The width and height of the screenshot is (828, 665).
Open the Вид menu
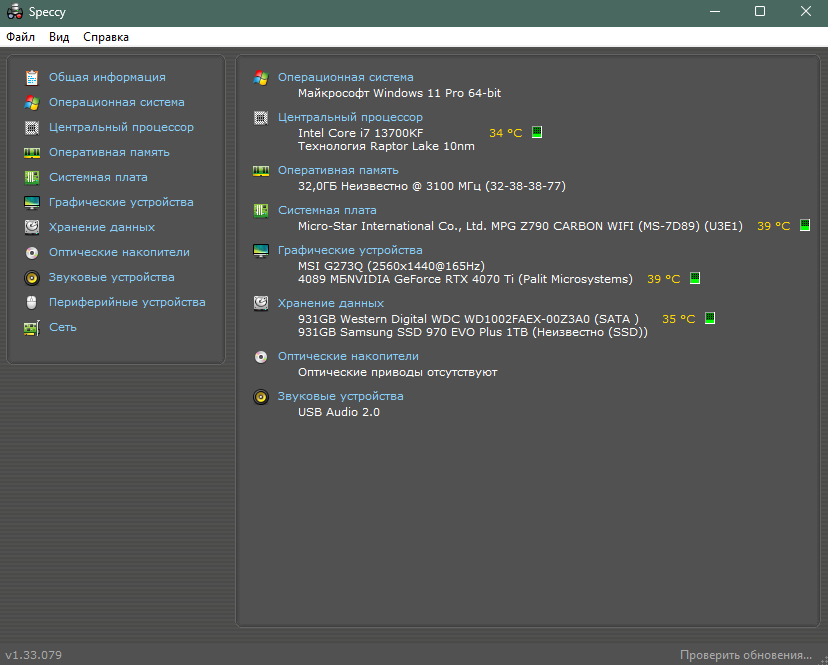pos(59,37)
